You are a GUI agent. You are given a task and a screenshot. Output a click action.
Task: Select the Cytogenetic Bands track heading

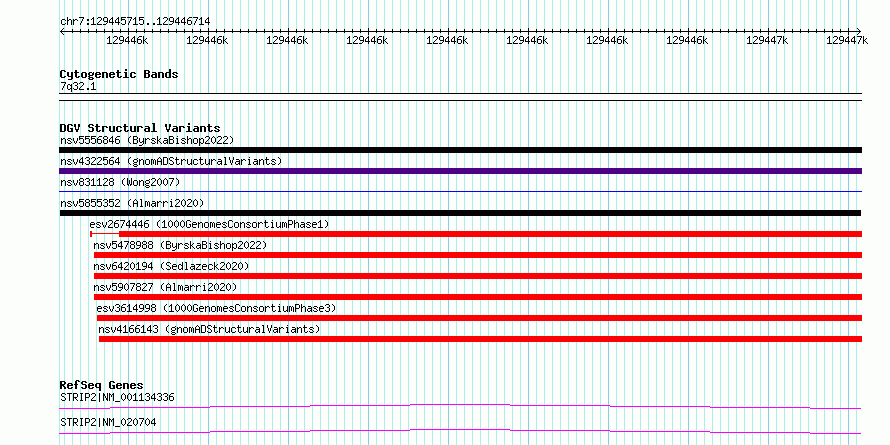pyautogui.click(x=119, y=74)
